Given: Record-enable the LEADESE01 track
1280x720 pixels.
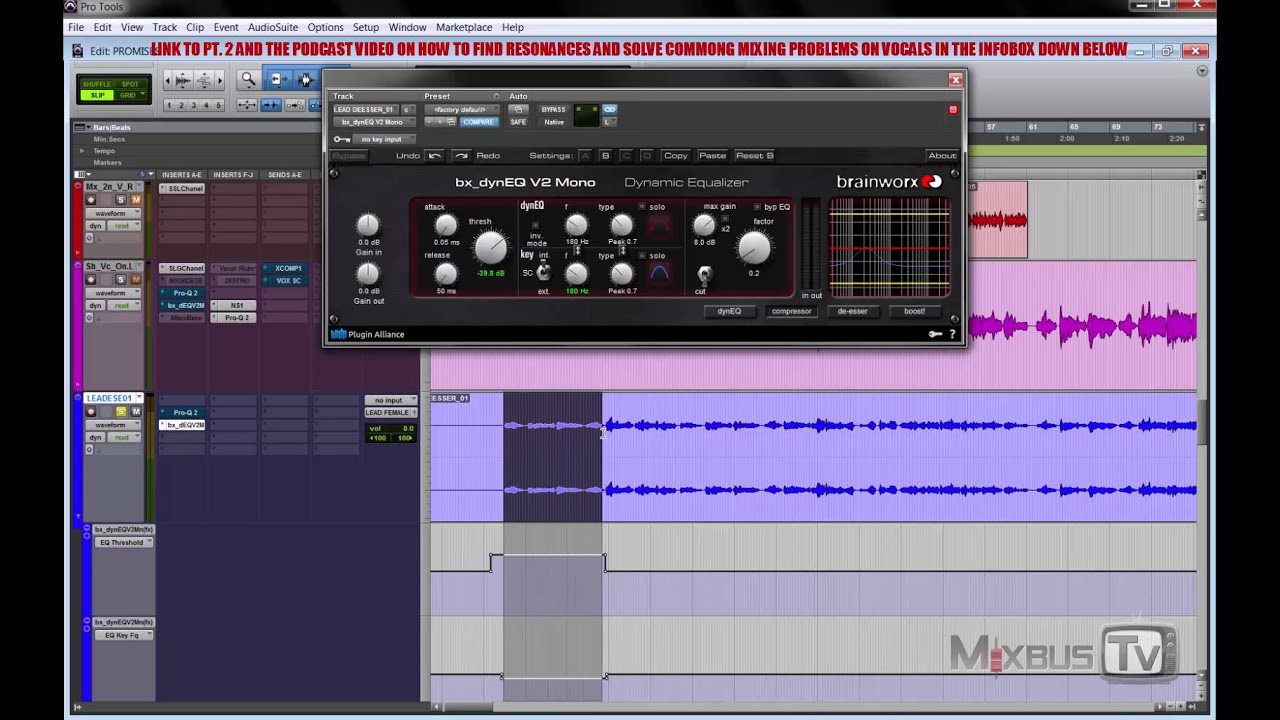Looking at the screenshot, I should [91, 411].
